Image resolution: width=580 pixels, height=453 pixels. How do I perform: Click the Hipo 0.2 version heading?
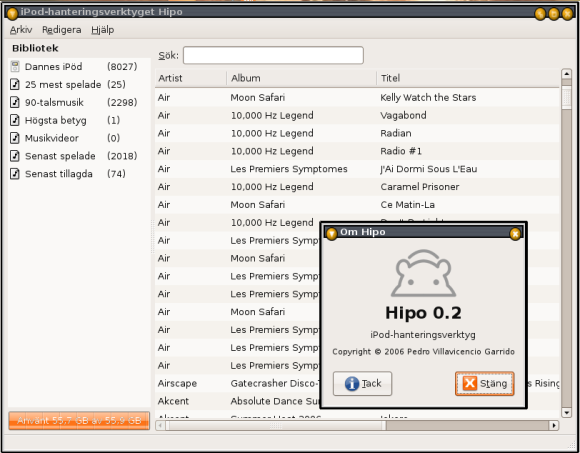click(424, 313)
